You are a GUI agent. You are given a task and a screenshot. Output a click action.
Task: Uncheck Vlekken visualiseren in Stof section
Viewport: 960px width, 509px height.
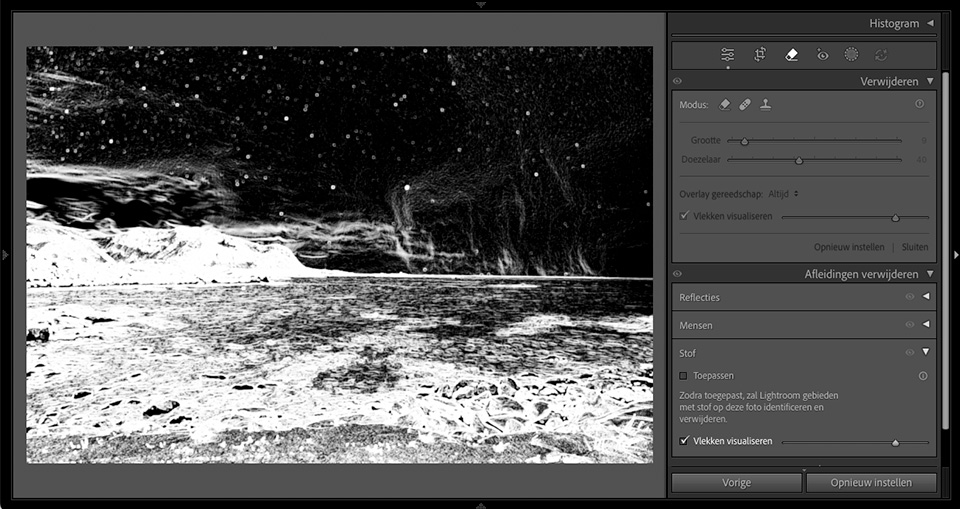click(684, 441)
